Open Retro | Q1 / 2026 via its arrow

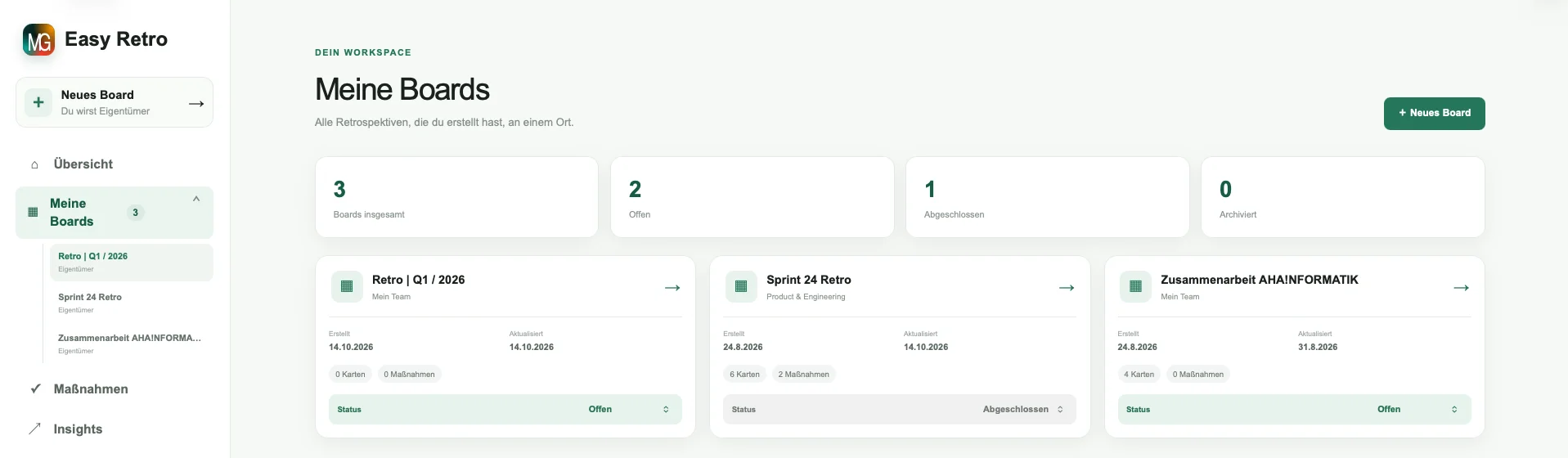tap(672, 288)
